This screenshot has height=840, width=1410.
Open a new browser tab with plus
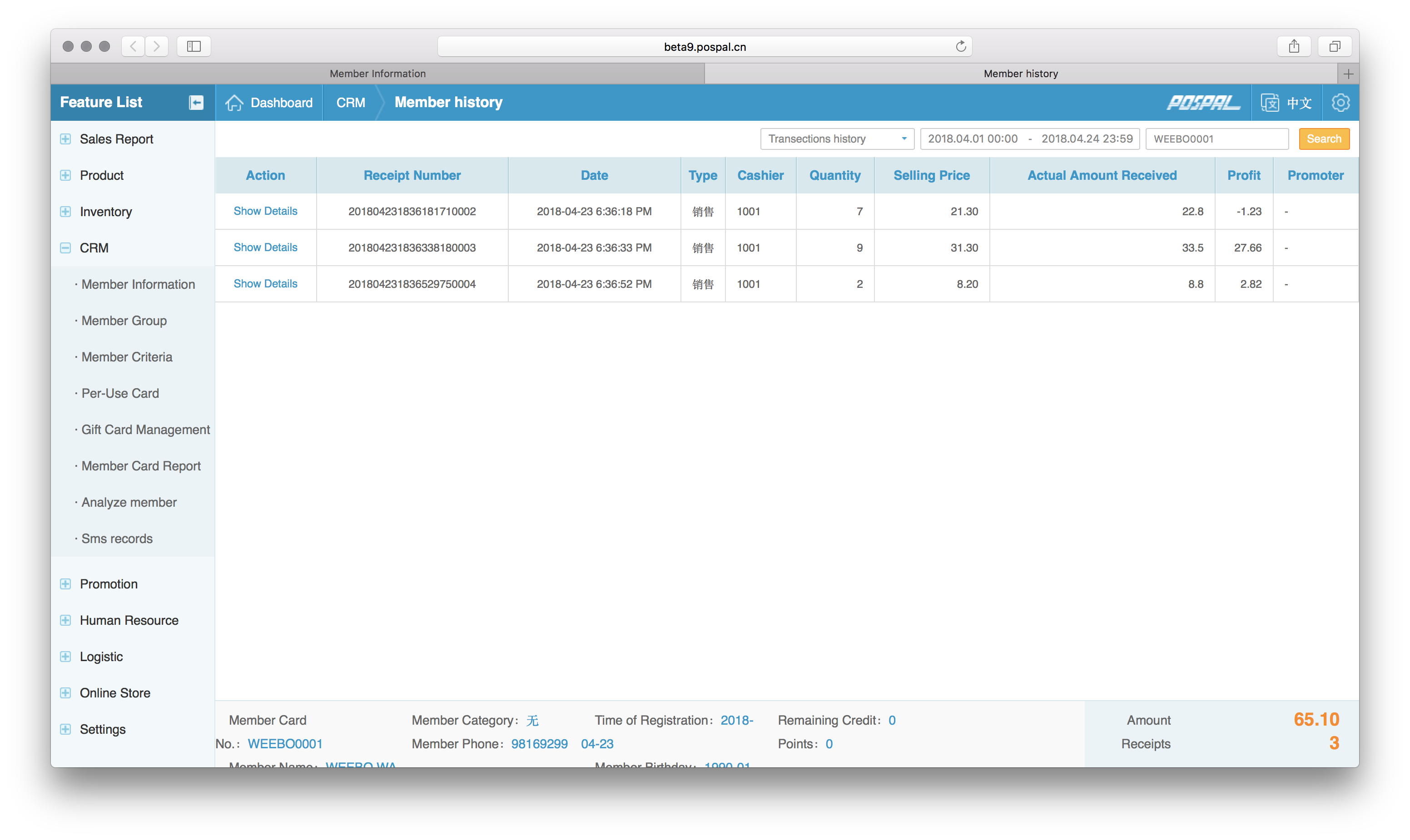(x=1348, y=74)
